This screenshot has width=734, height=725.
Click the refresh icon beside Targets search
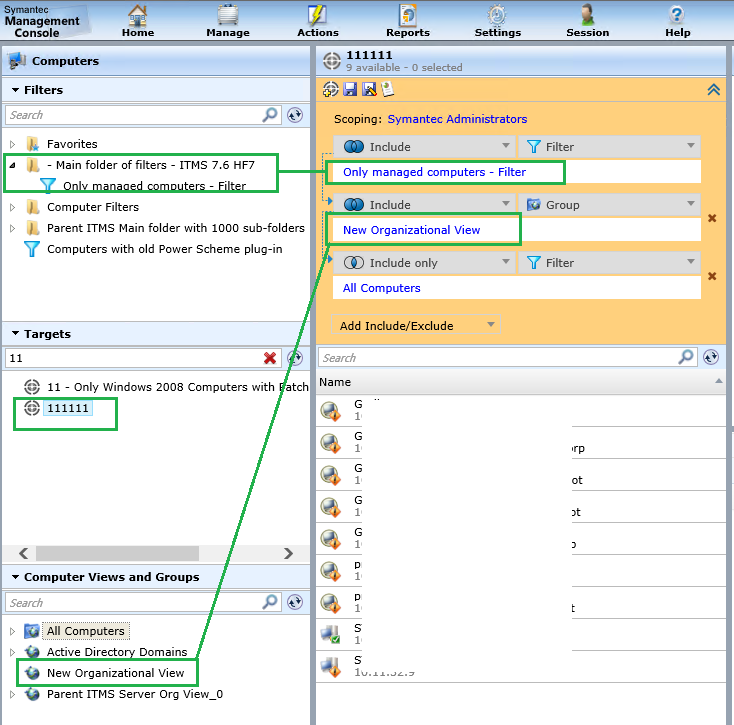pyautogui.click(x=295, y=358)
